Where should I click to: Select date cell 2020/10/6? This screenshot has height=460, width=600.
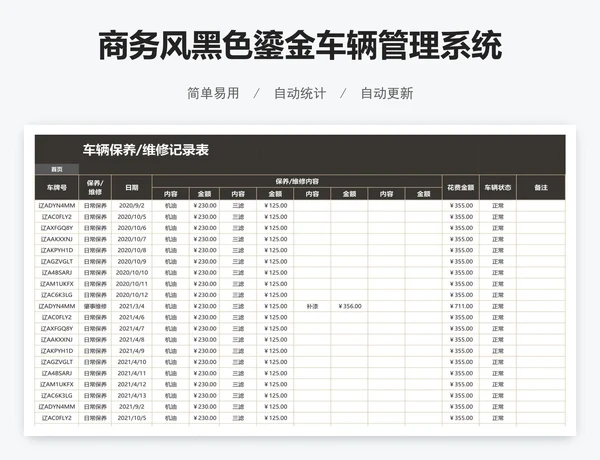coord(132,228)
